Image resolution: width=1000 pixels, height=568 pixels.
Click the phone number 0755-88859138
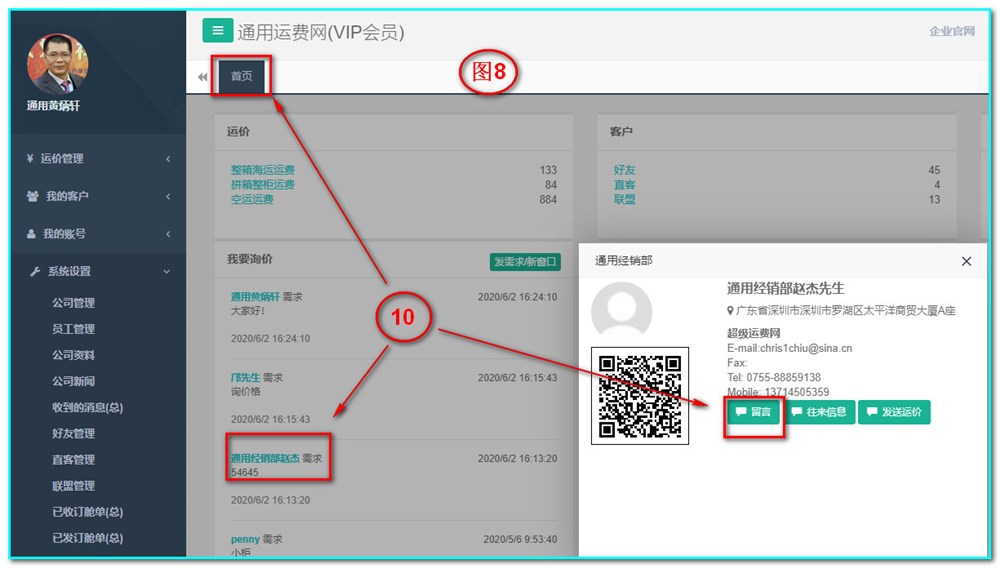pos(784,377)
